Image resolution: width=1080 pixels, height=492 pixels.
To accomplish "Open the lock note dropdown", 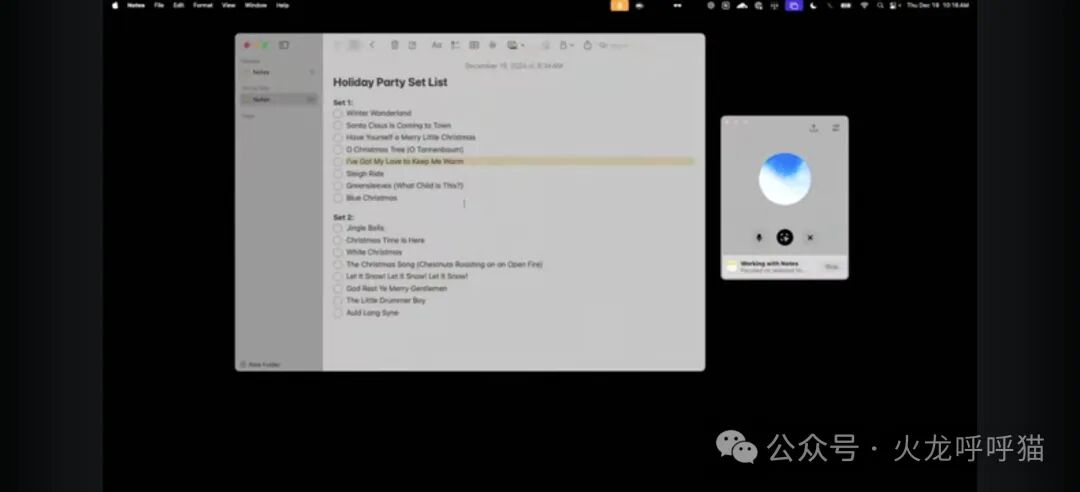I will (x=566, y=45).
